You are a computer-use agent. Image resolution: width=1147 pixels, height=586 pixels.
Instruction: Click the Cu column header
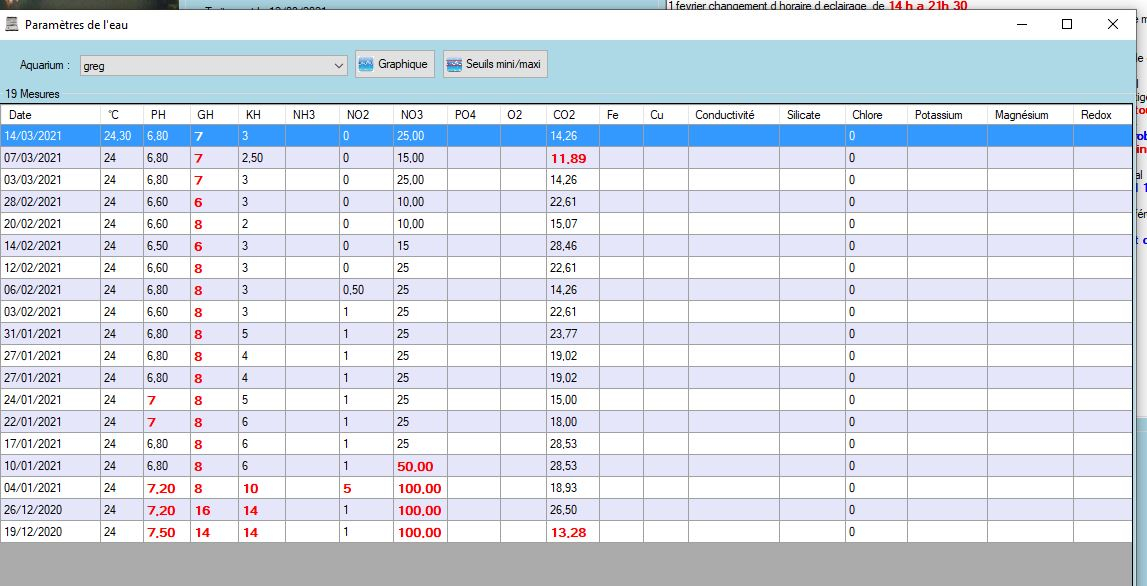666,115
